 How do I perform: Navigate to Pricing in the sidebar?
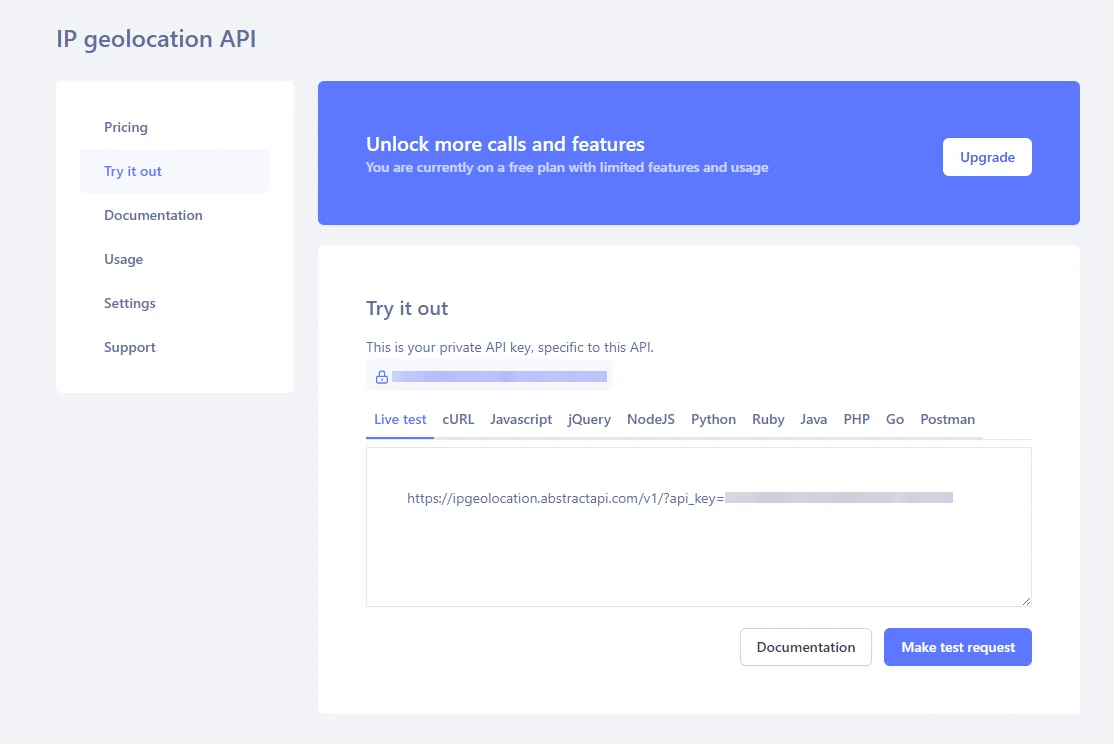(x=125, y=127)
